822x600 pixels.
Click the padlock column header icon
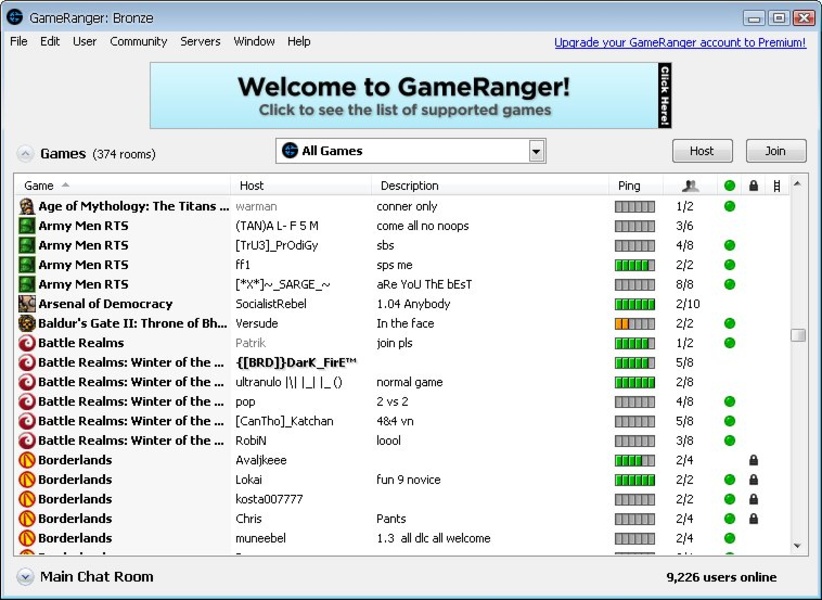tap(754, 185)
